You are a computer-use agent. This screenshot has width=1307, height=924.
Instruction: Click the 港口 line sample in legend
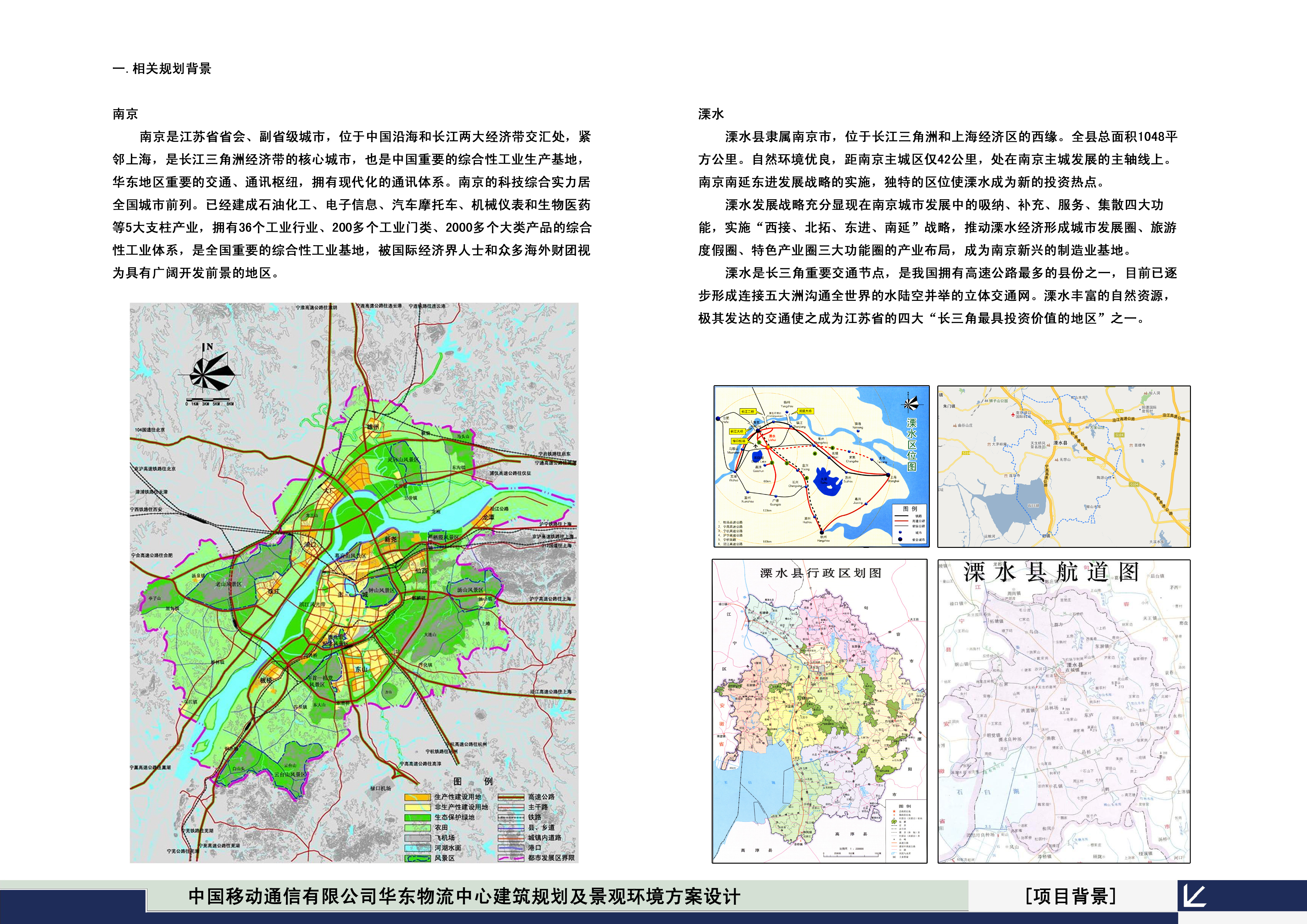511,848
